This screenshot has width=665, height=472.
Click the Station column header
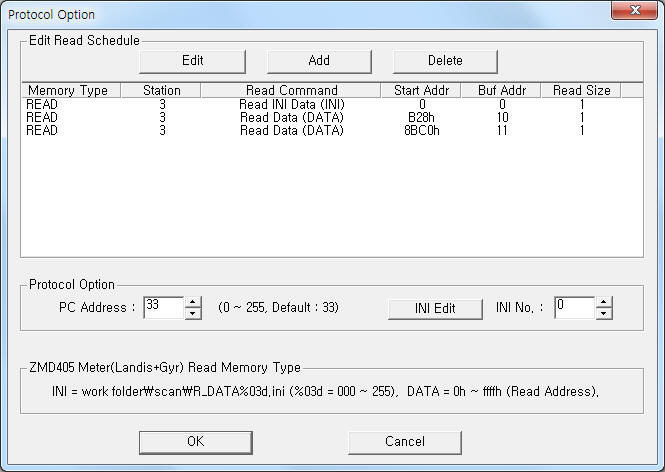point(161,91)
